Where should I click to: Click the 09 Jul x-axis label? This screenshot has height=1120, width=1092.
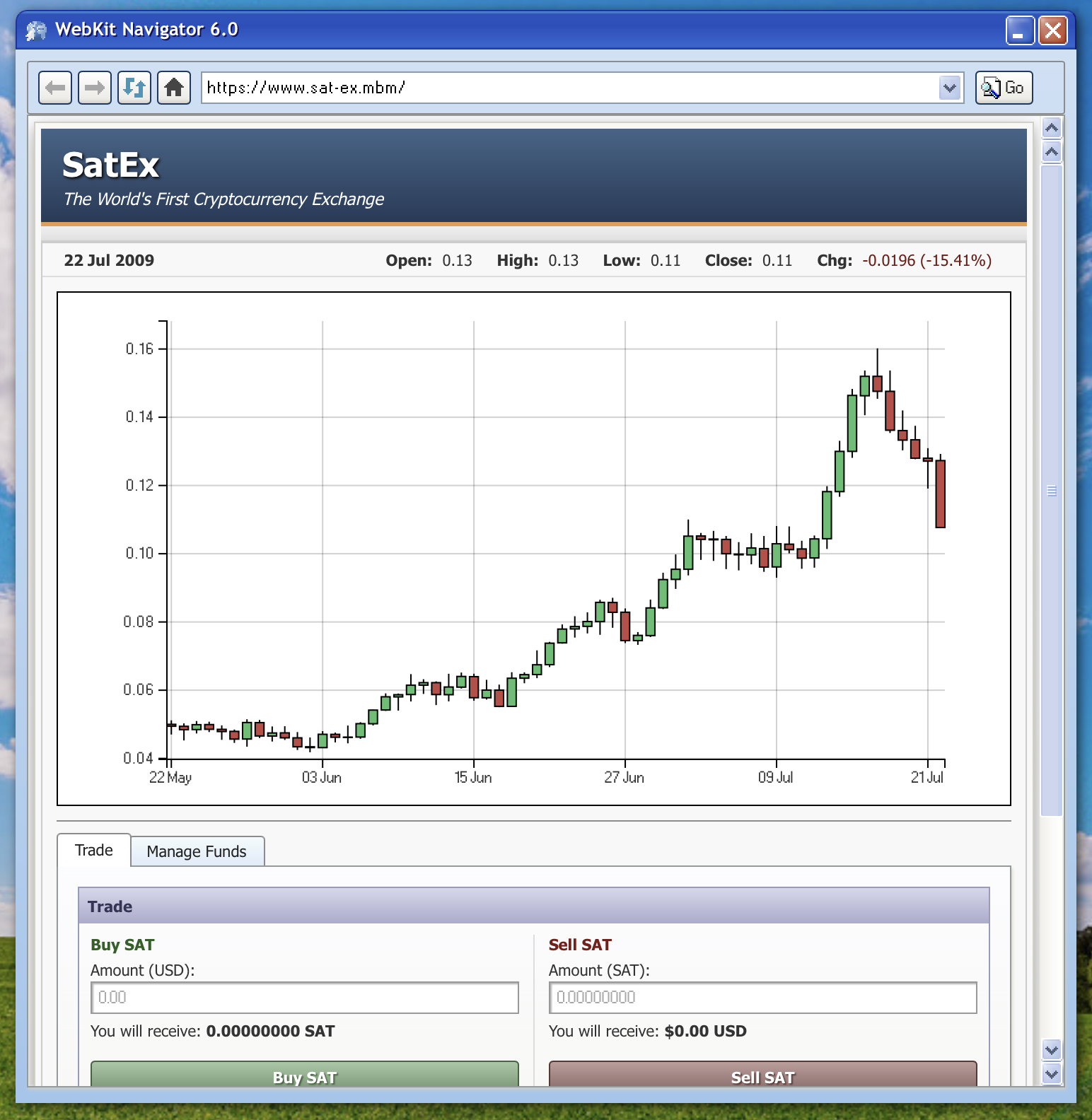point(776,777)
